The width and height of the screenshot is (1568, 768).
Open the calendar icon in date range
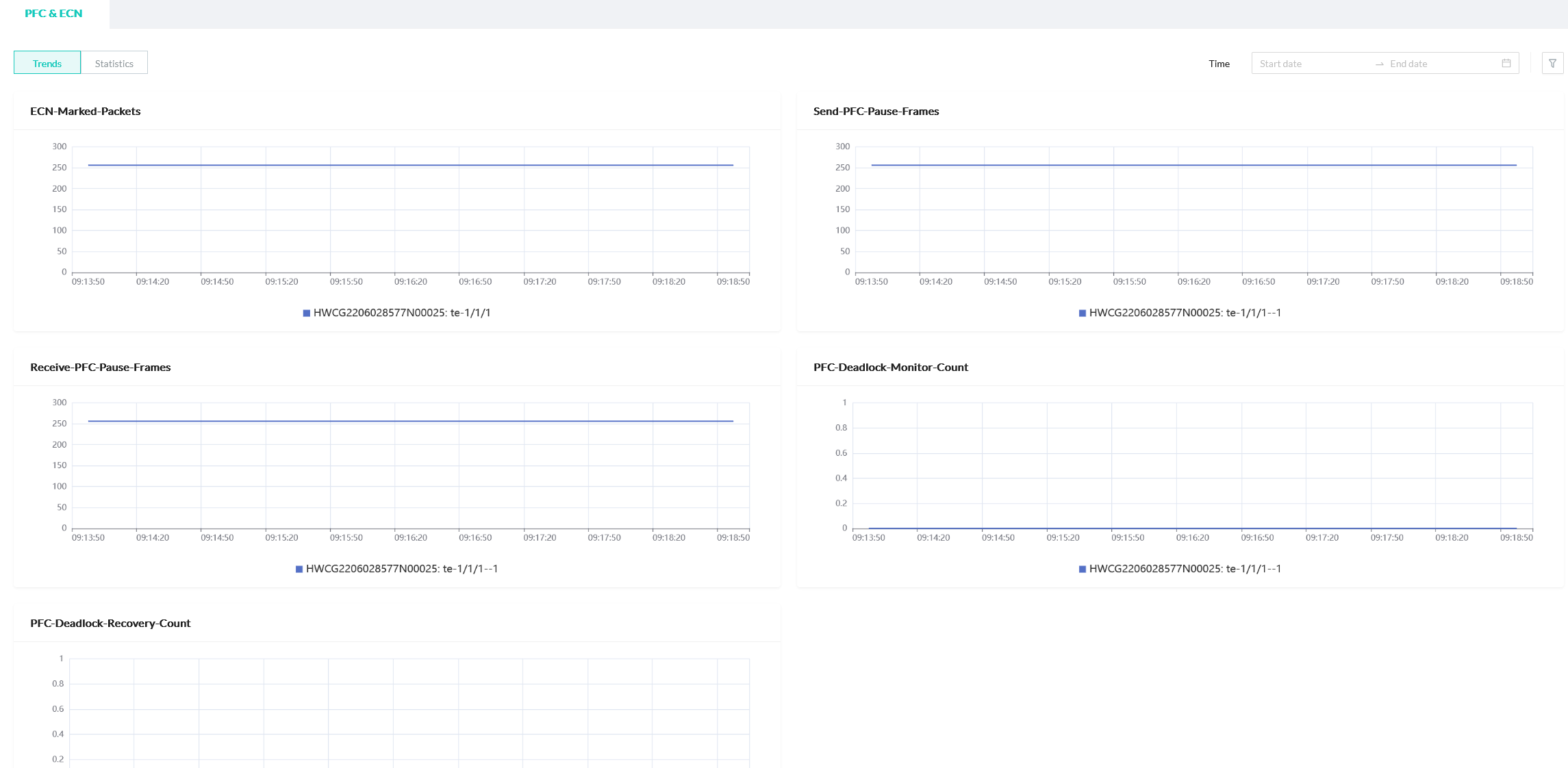[x=1506, y=63]
